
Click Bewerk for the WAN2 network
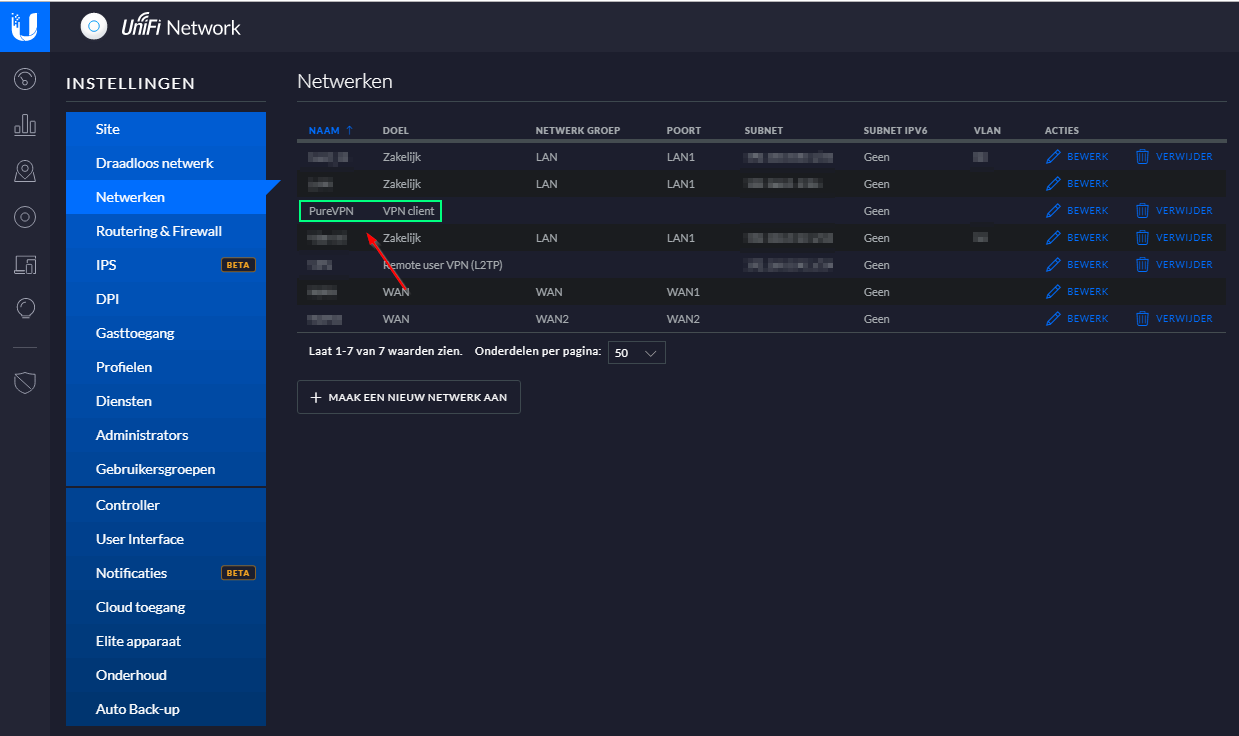pos(1077,319)
